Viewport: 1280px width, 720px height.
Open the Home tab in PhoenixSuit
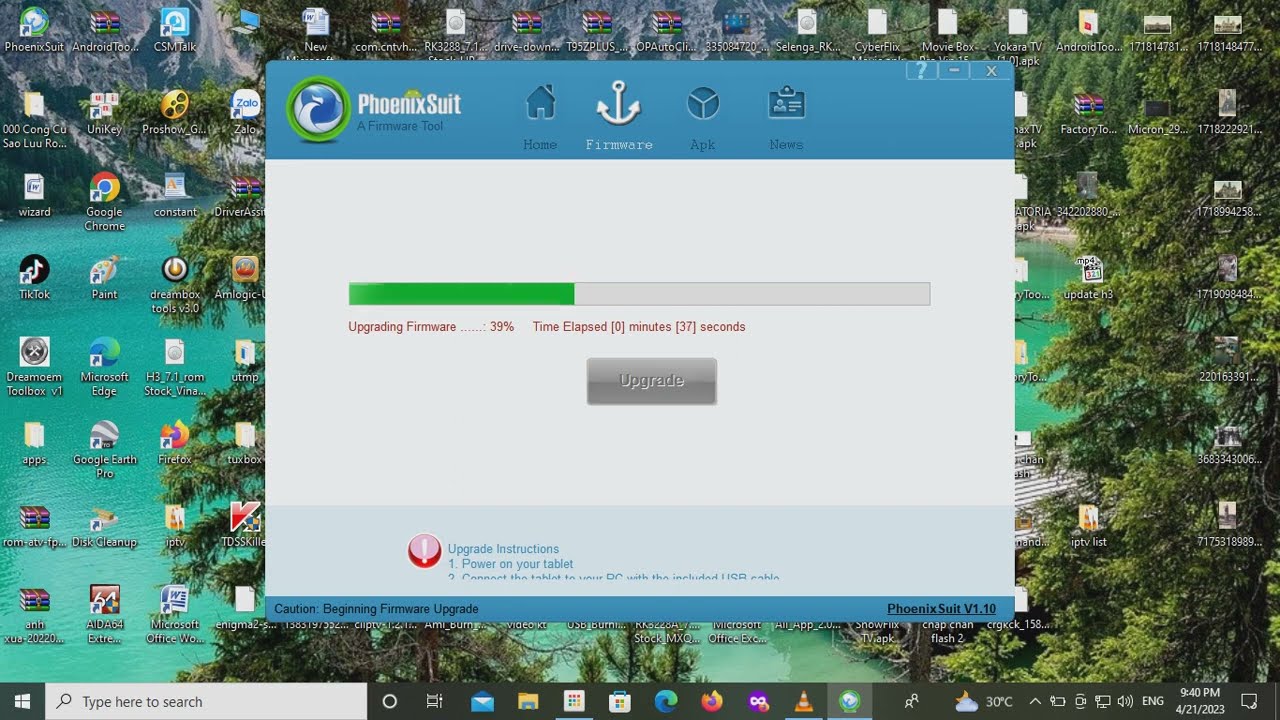(x=540, y=118)
